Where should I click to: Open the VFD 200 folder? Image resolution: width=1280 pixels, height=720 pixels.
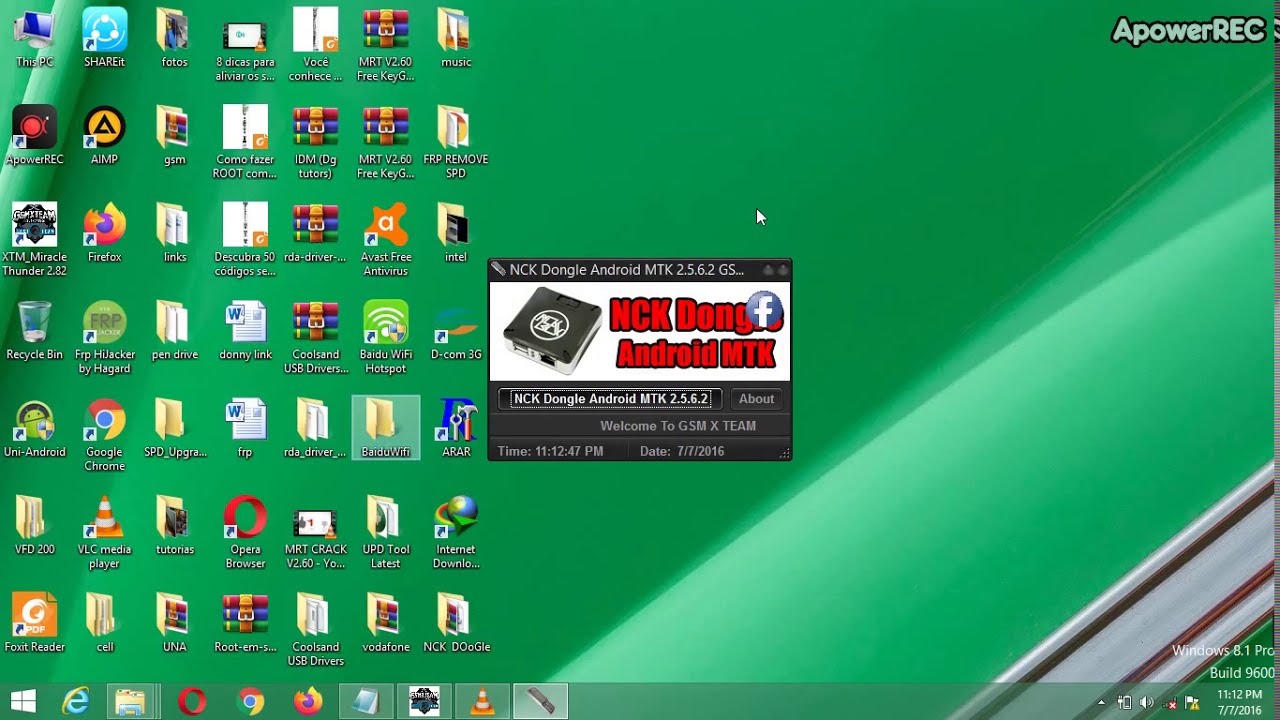(x=34, y=525)
